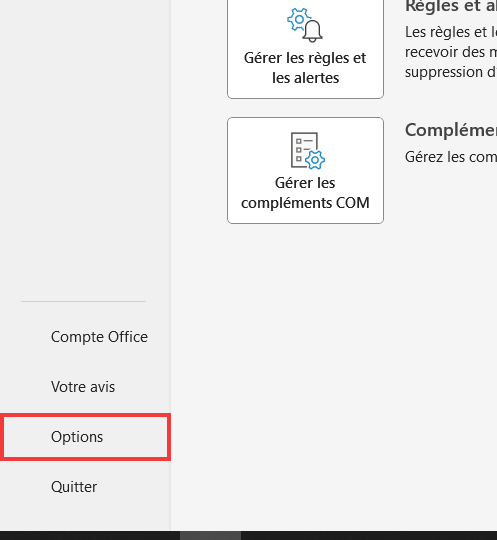This screenshot has height=540, width=497.
Task: Click the blue gear on the checklist icon
Action: [x=315, y=160]
